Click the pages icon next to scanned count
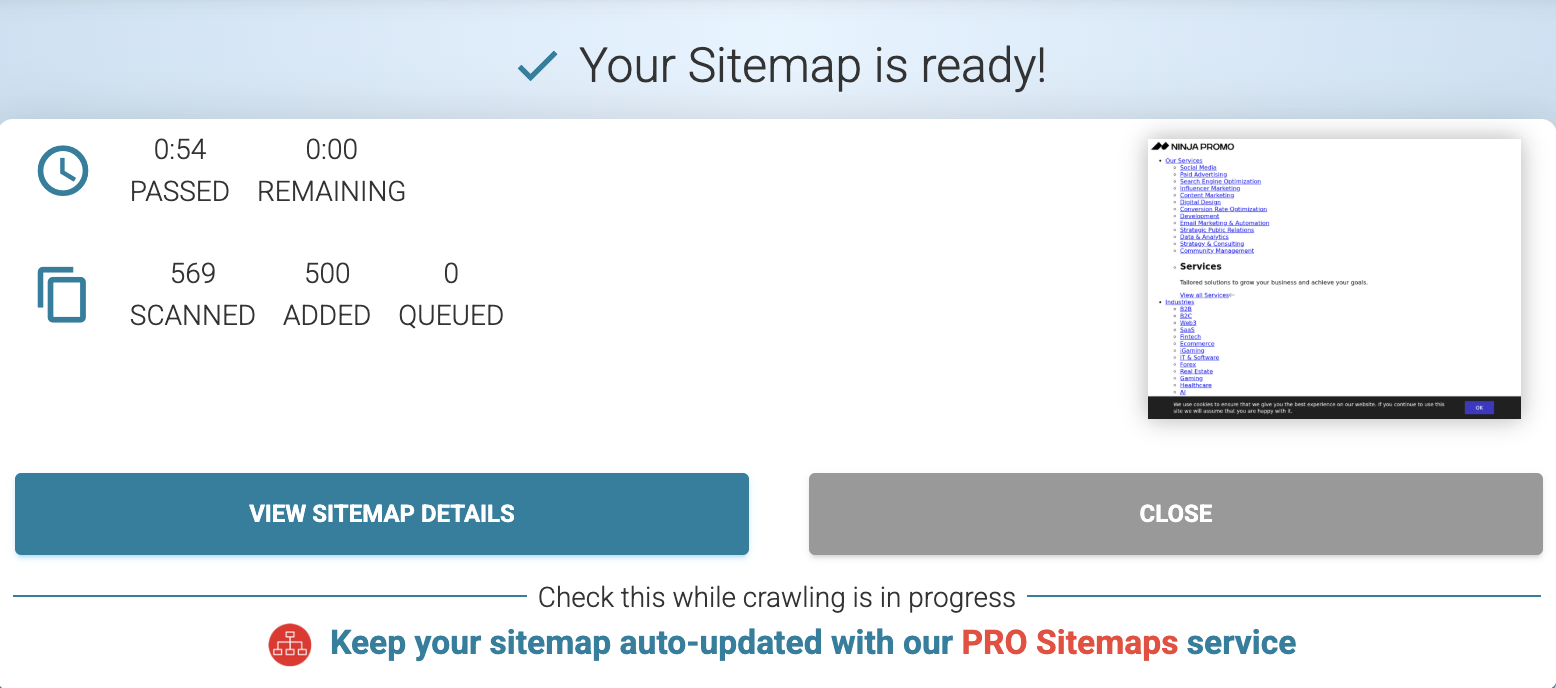 [x=62, y=294]
